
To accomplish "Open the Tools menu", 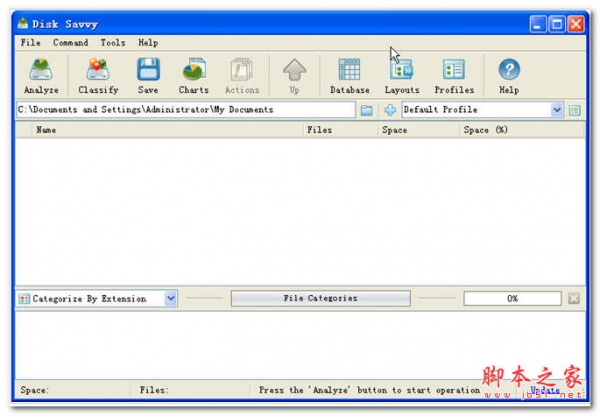I will click(113, 42).
